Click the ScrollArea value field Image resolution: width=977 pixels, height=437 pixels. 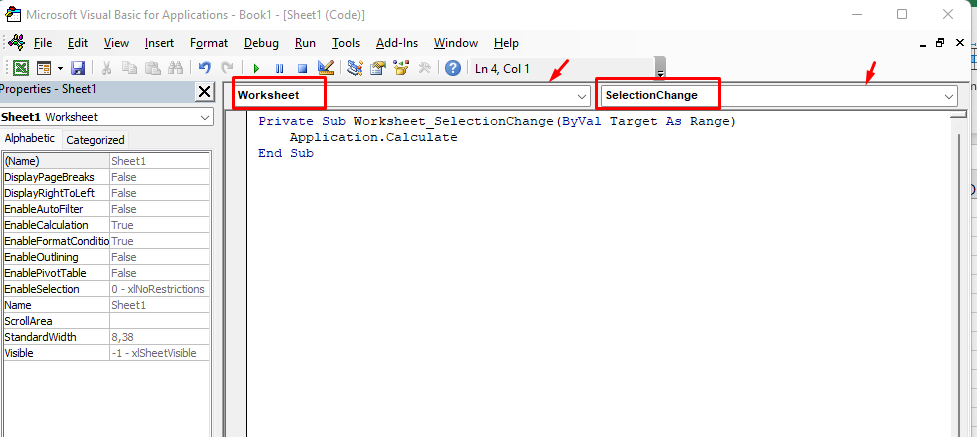160,321
